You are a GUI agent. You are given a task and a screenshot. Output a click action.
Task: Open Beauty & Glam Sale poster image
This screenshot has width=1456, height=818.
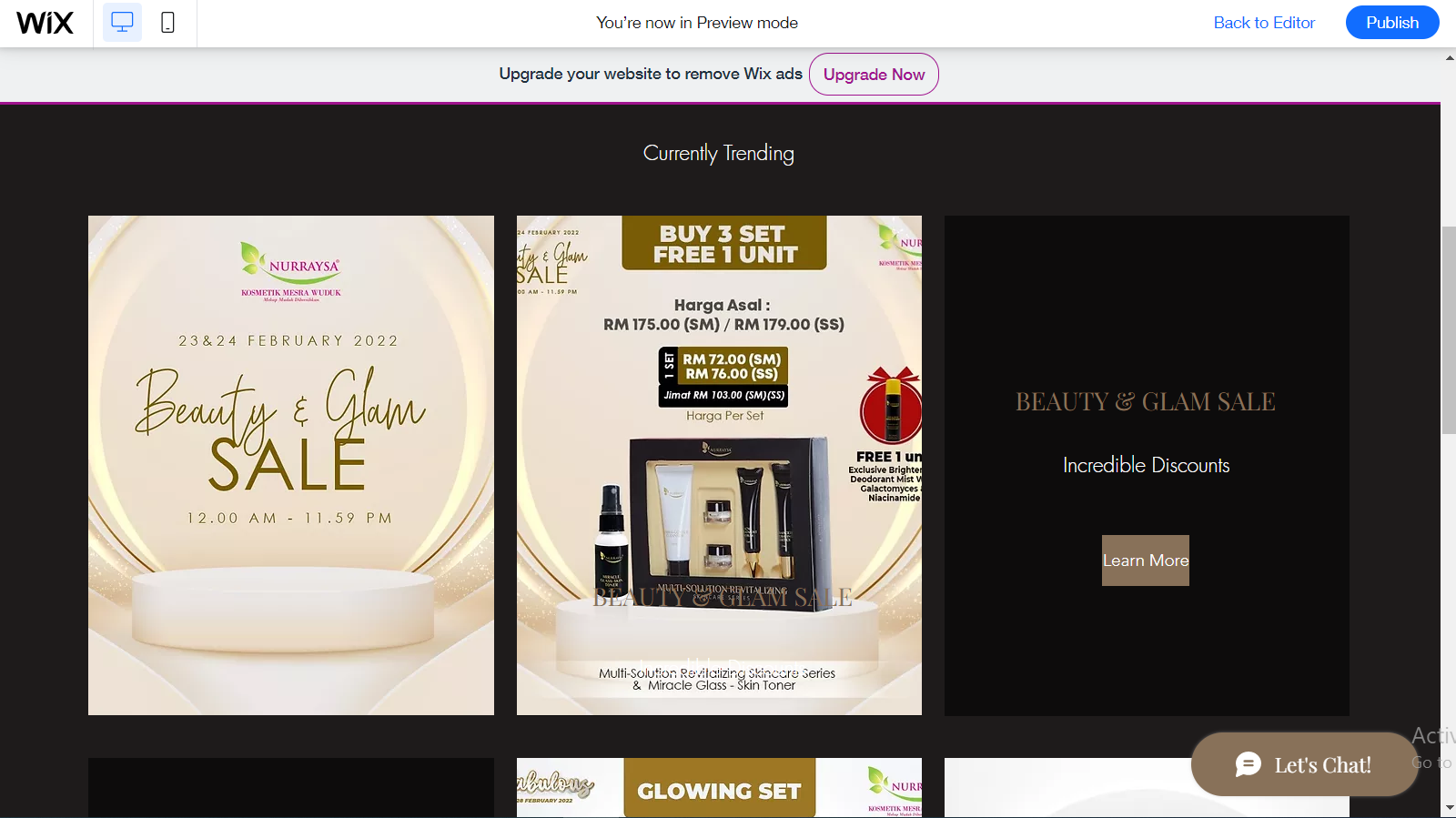point(291,465)
